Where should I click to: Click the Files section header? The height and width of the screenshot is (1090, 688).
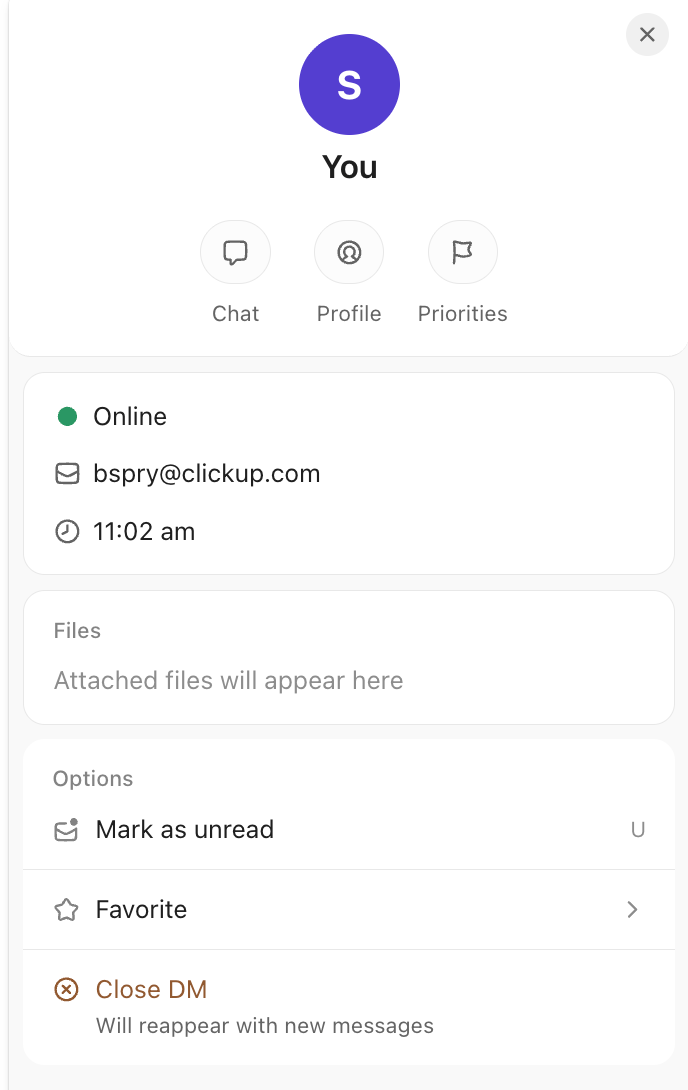pyautogui.click(x=77, y=631)
